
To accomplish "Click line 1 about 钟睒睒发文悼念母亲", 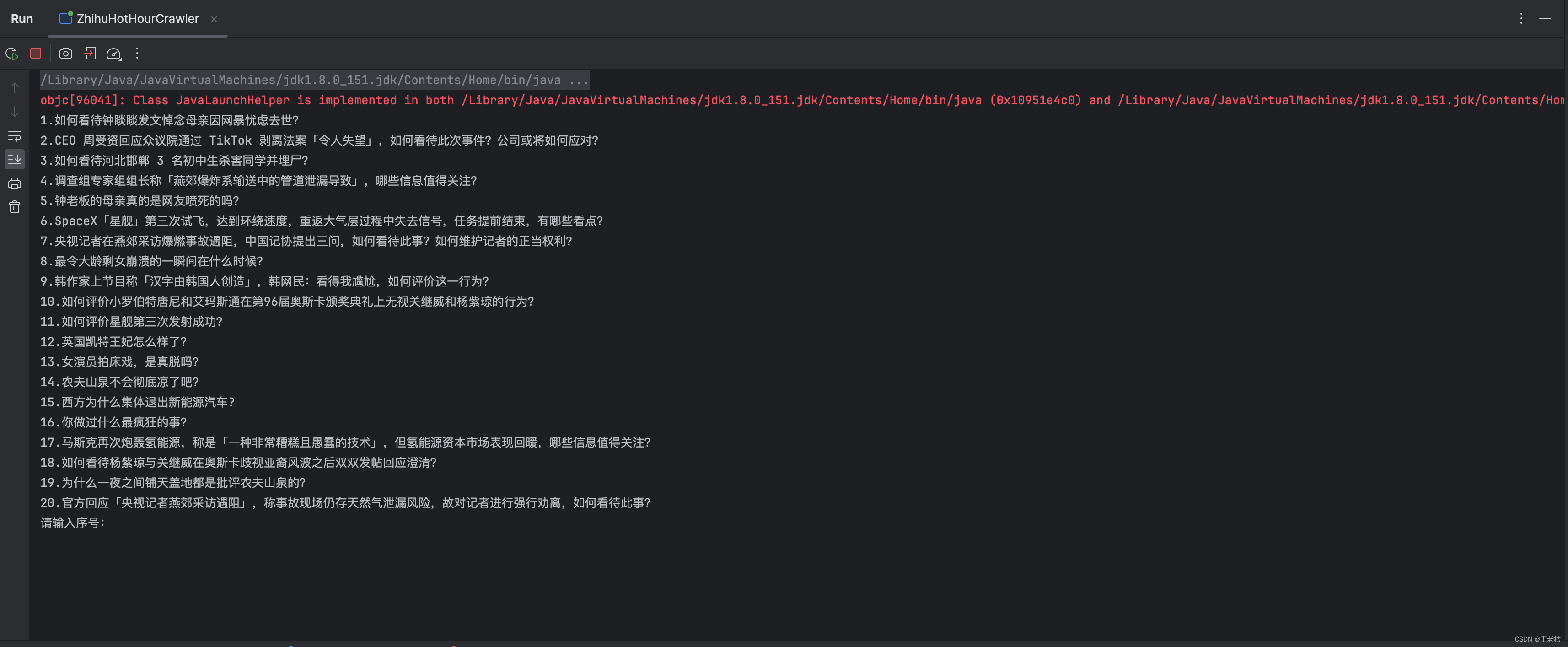I will (170, 120).
